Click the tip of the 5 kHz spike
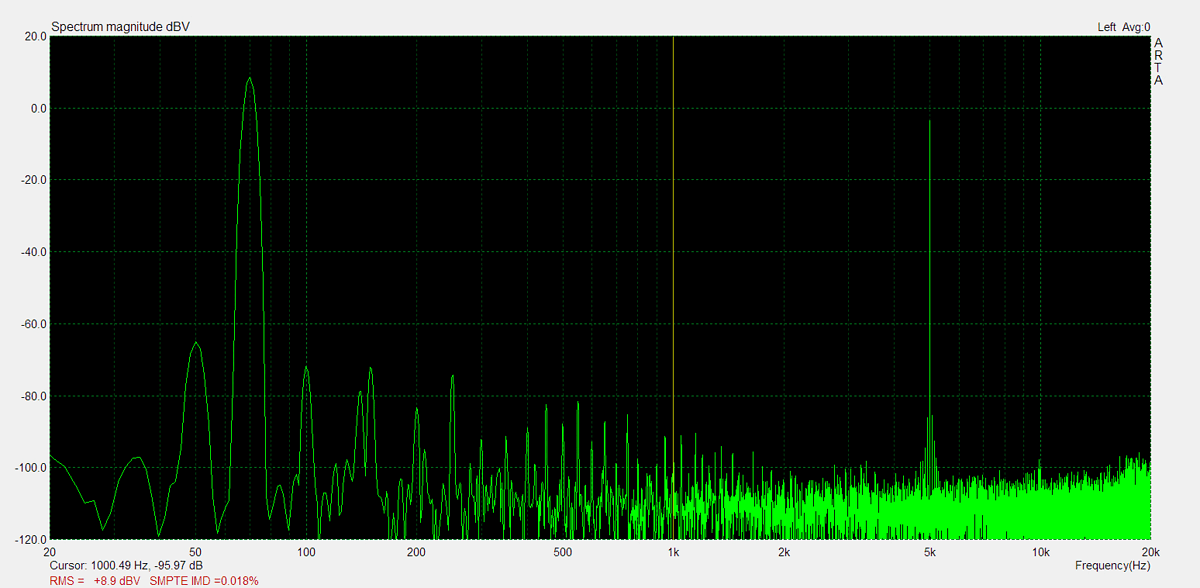Screen dimensions: 1200x588 tap(930, 122)
